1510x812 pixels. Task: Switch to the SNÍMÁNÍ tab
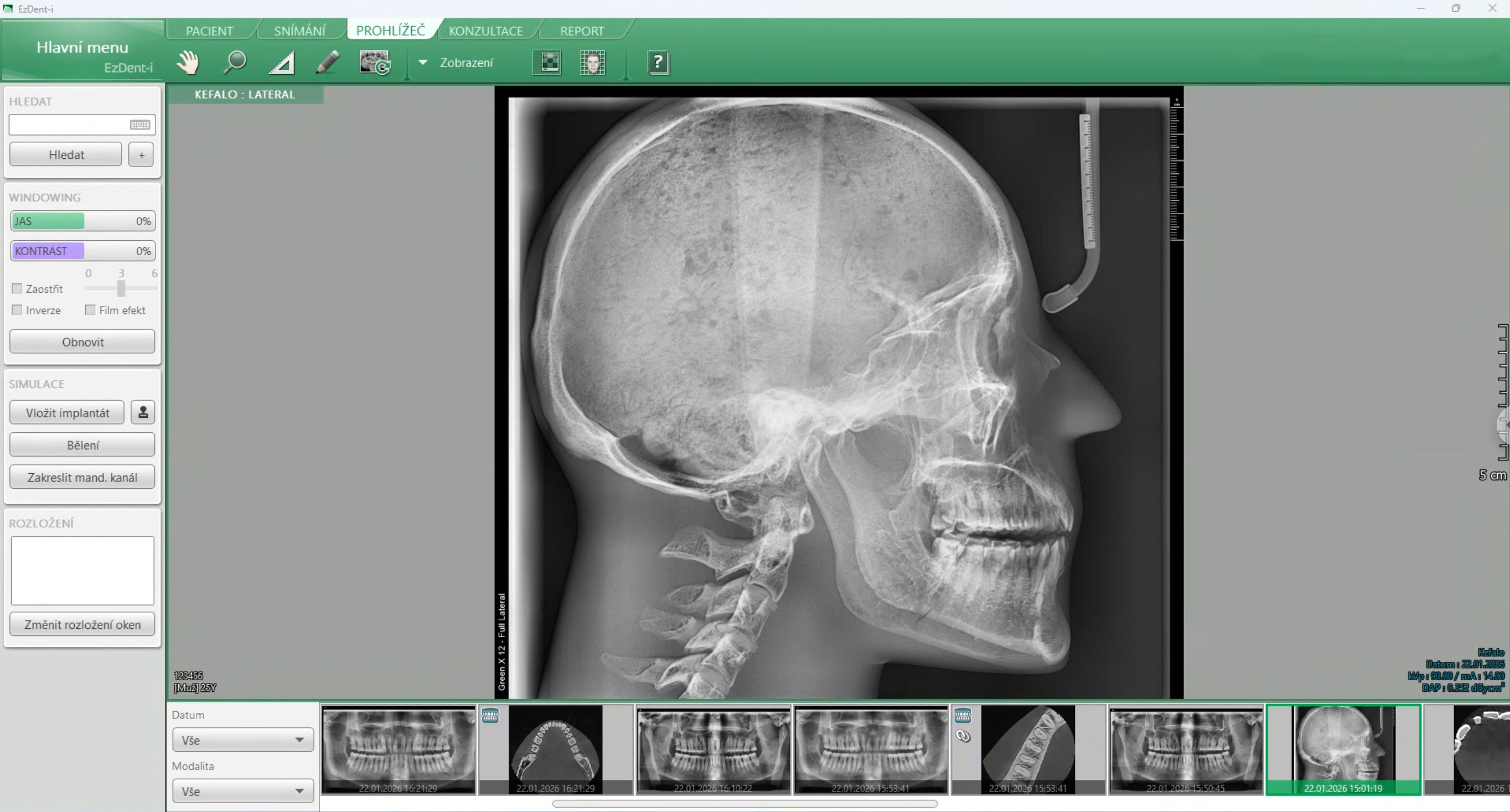point(299,31)
